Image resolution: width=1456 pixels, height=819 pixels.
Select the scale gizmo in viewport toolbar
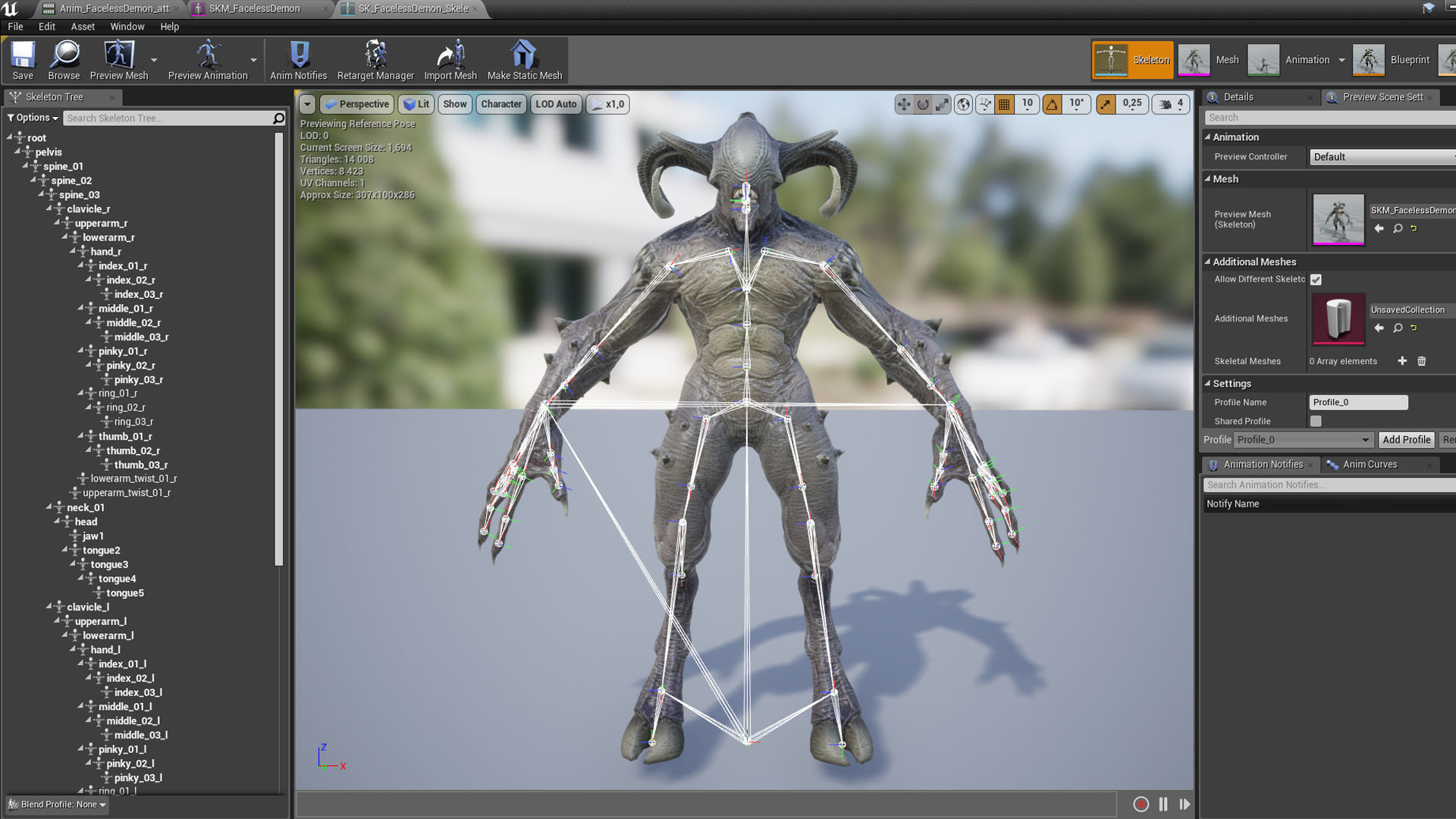point(942,105)
